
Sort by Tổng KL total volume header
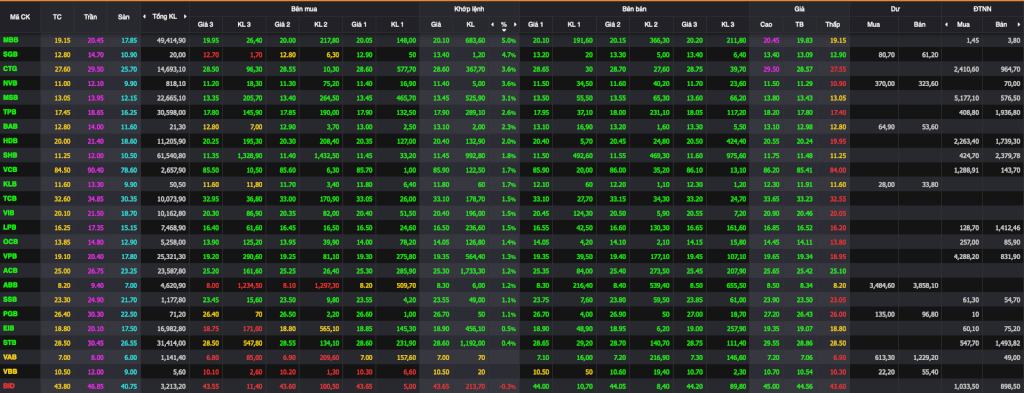164,16
